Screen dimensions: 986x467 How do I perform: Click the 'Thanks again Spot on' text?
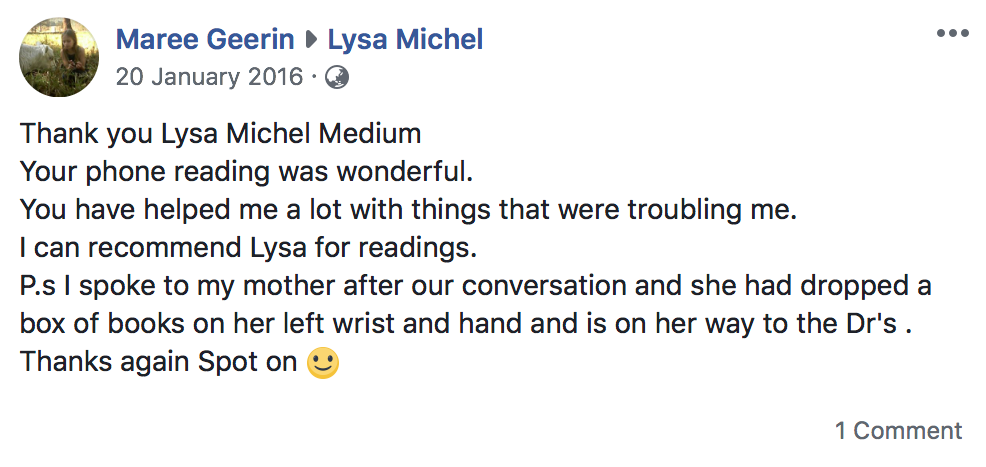tap(158, 362)
